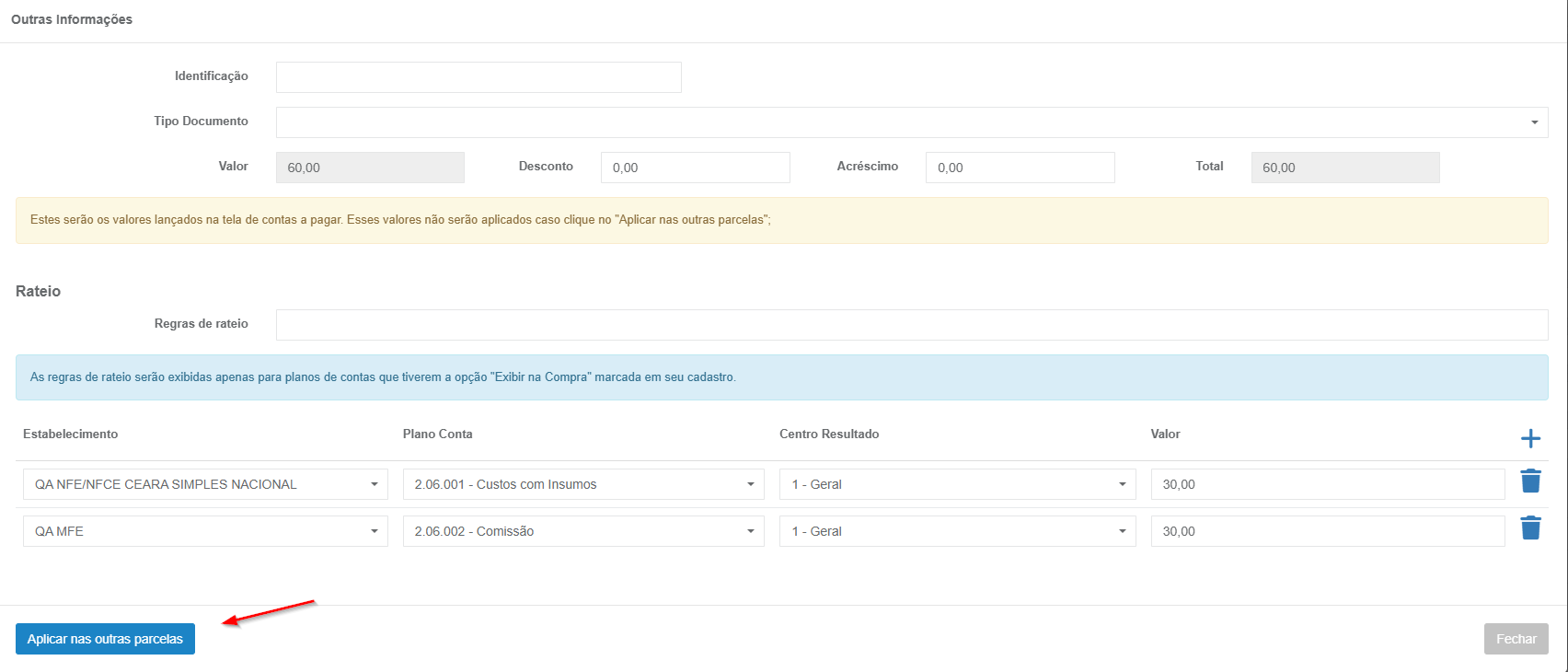Click Aplicar nas outras parcelas button
This screenshot has width=1568, height=672.
(x=105, y=639)
